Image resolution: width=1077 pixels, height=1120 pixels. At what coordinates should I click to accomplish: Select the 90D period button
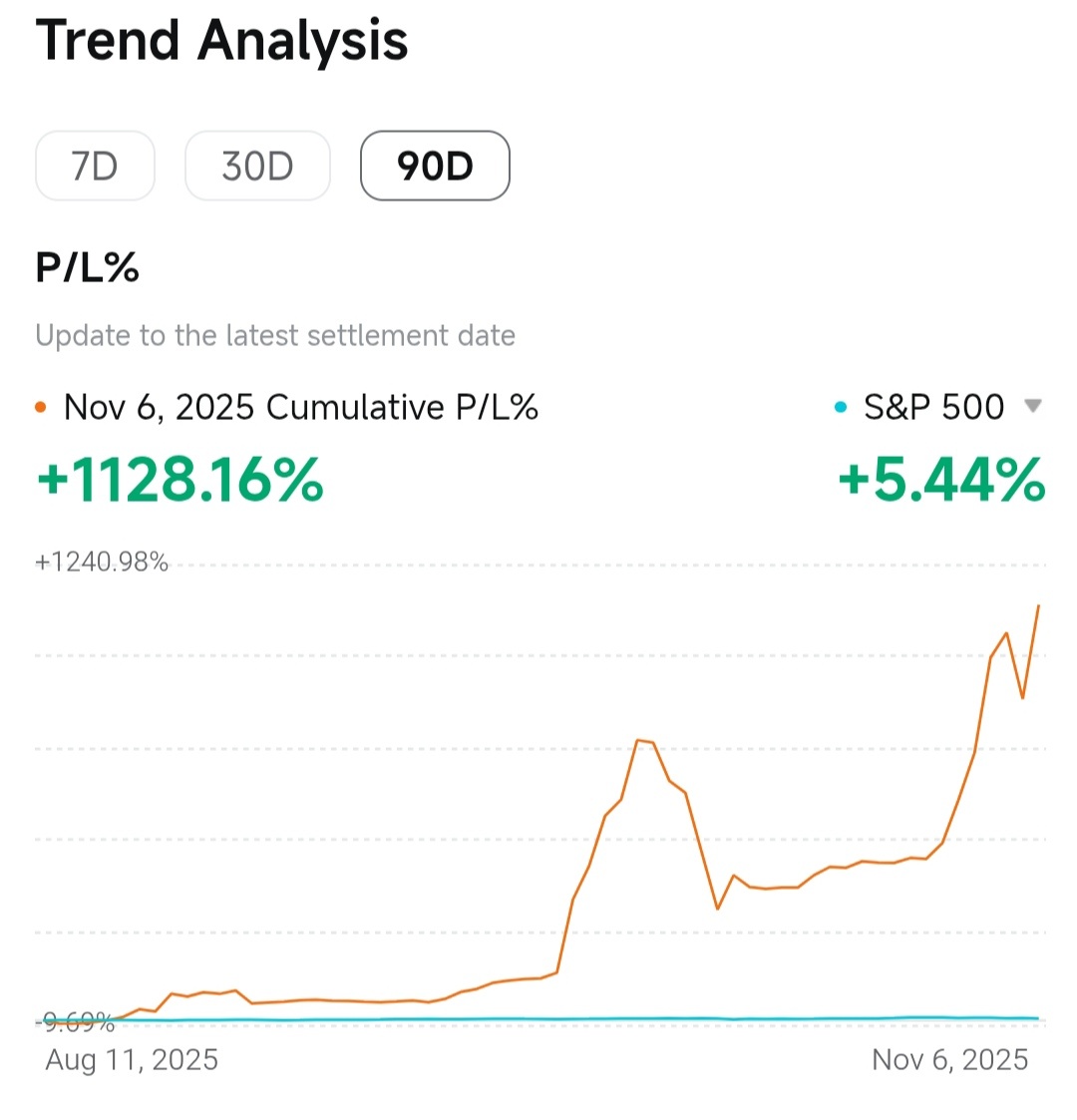(x=435, y=166)
